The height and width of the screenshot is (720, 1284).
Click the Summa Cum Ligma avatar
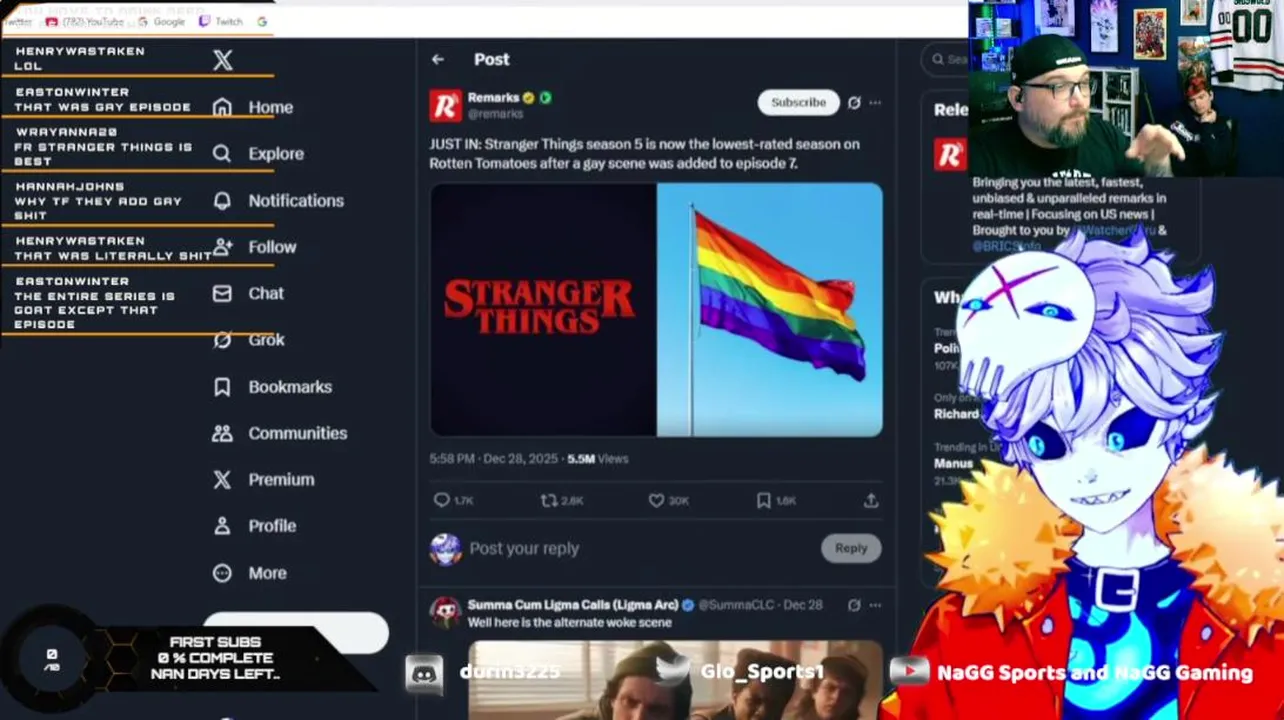(446, 613)
